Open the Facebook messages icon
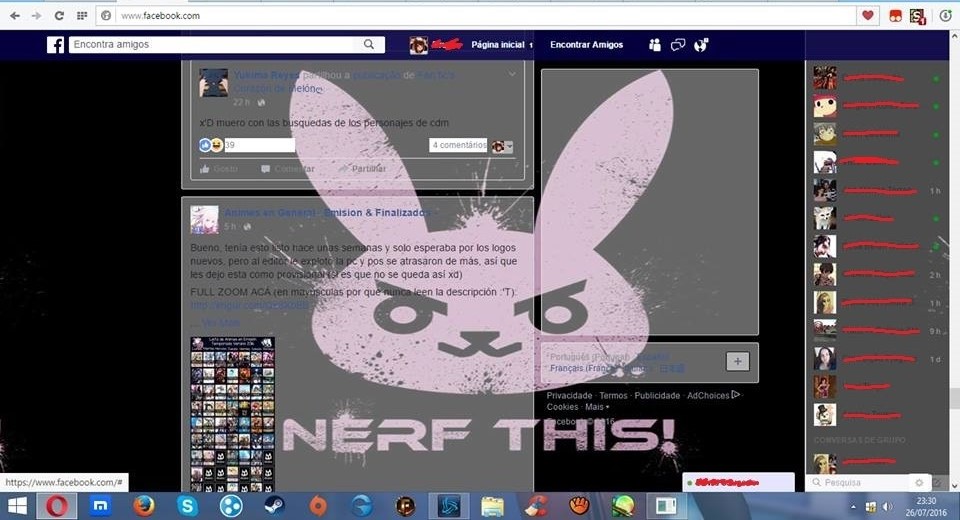The height and width of the screenshot is (520, 960). coord(678,45)
